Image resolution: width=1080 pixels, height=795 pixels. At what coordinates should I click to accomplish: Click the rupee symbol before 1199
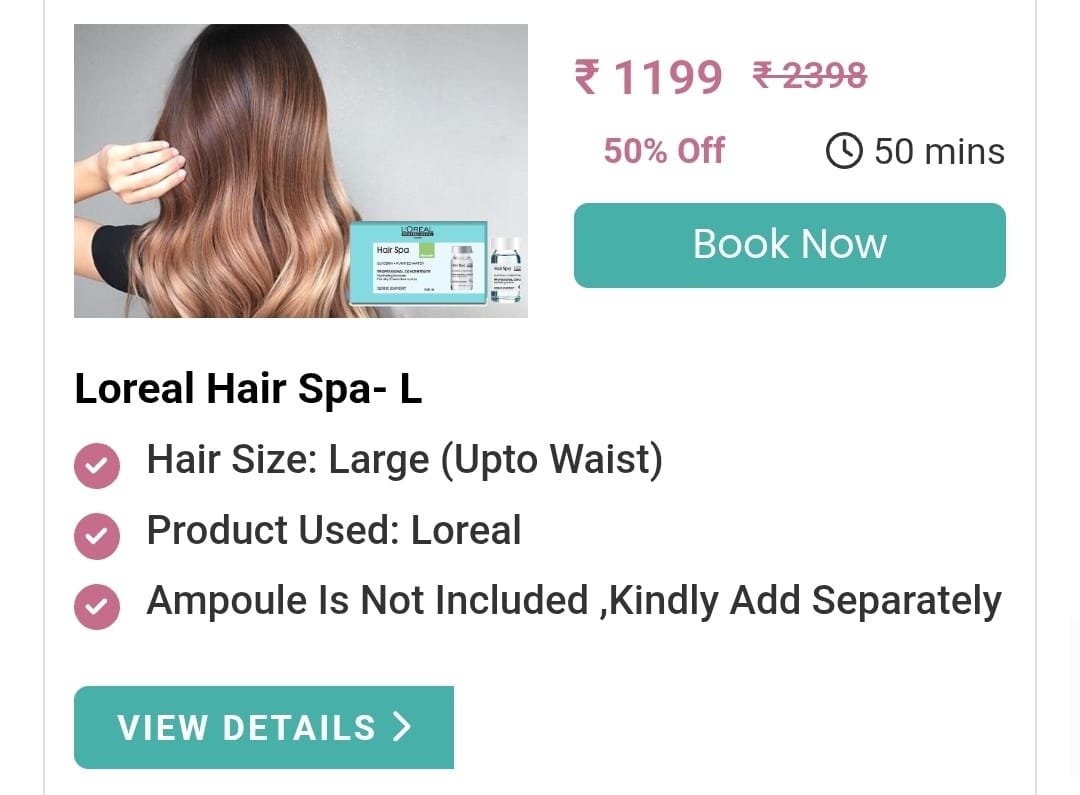tap(587, 76)
